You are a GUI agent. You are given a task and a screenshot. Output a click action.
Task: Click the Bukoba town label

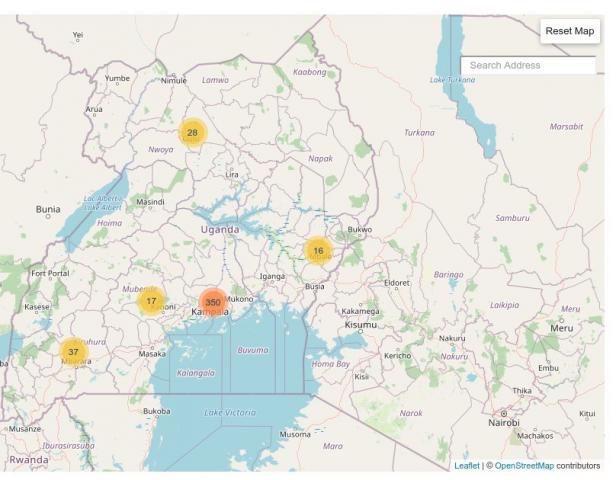coord(157,411)
